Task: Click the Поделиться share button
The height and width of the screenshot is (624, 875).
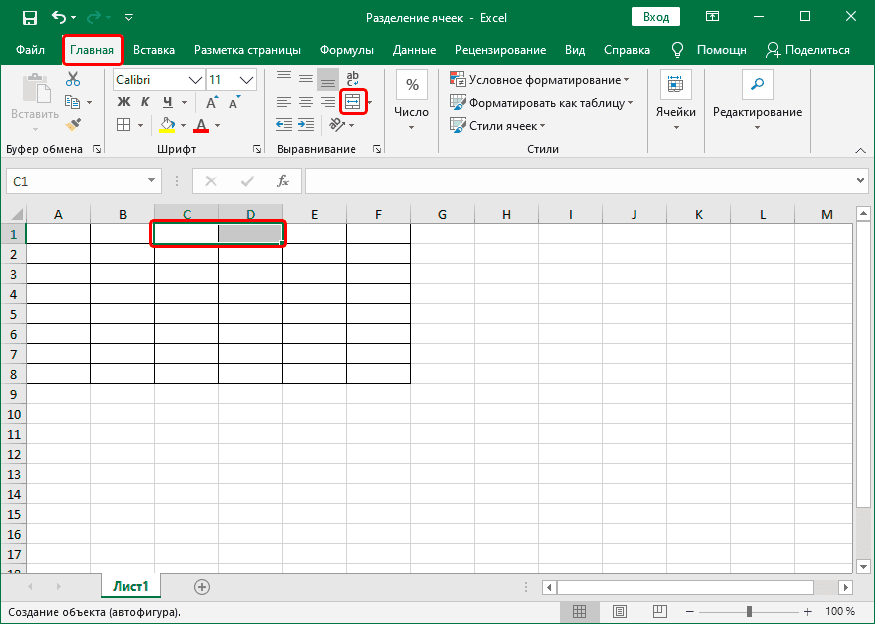Action: coord(807,50)
